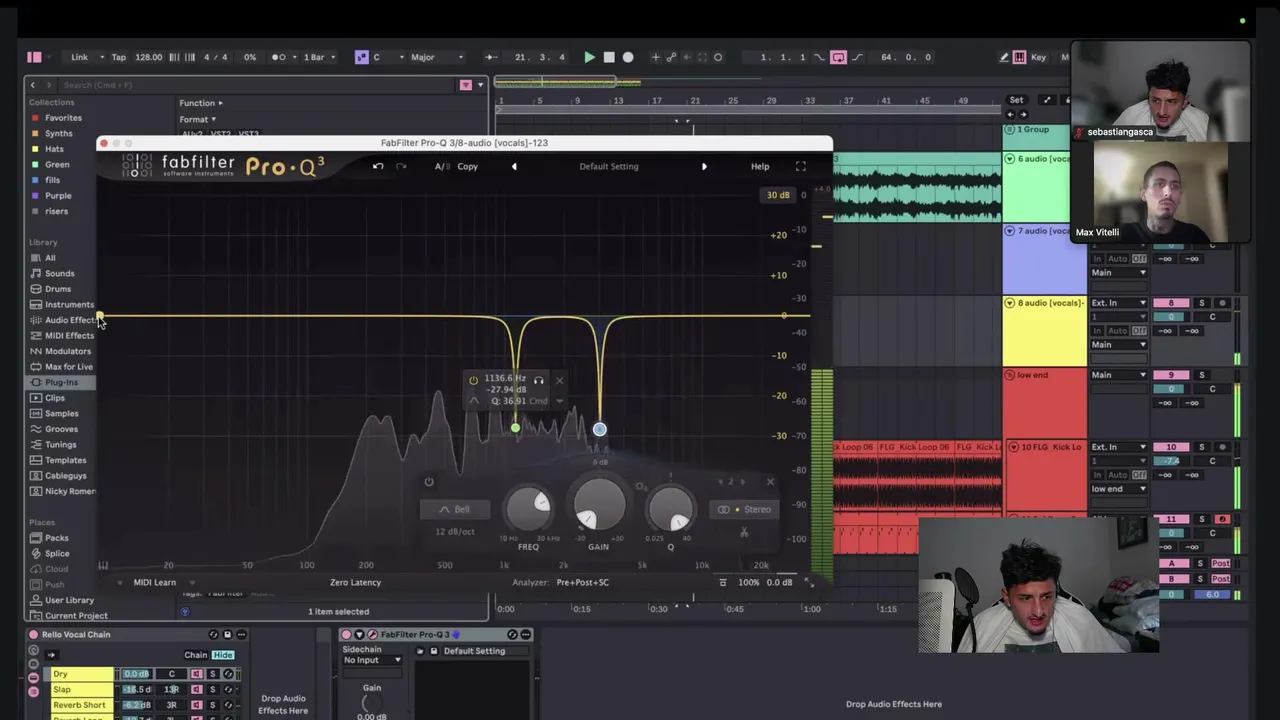Toggle the selected band power button in panel
Screen dimensions: 1280x720
[429, 482]
